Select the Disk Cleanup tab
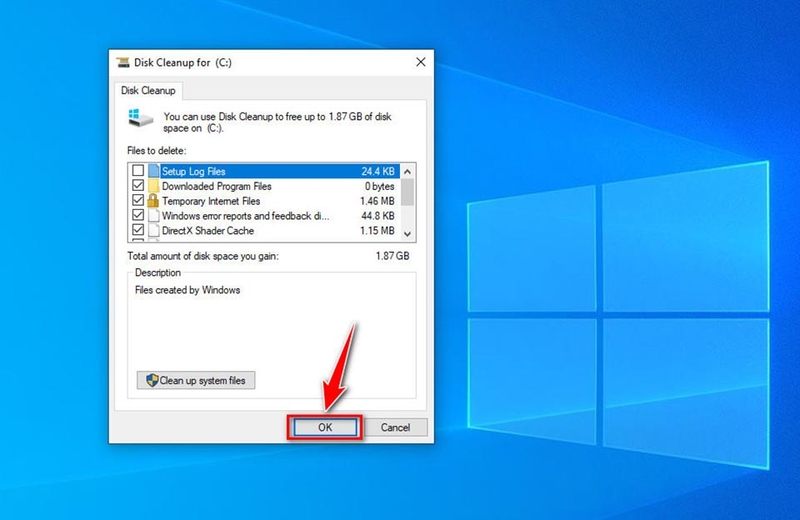The width and height of the screenshot is (800, 520). (148, 90)
